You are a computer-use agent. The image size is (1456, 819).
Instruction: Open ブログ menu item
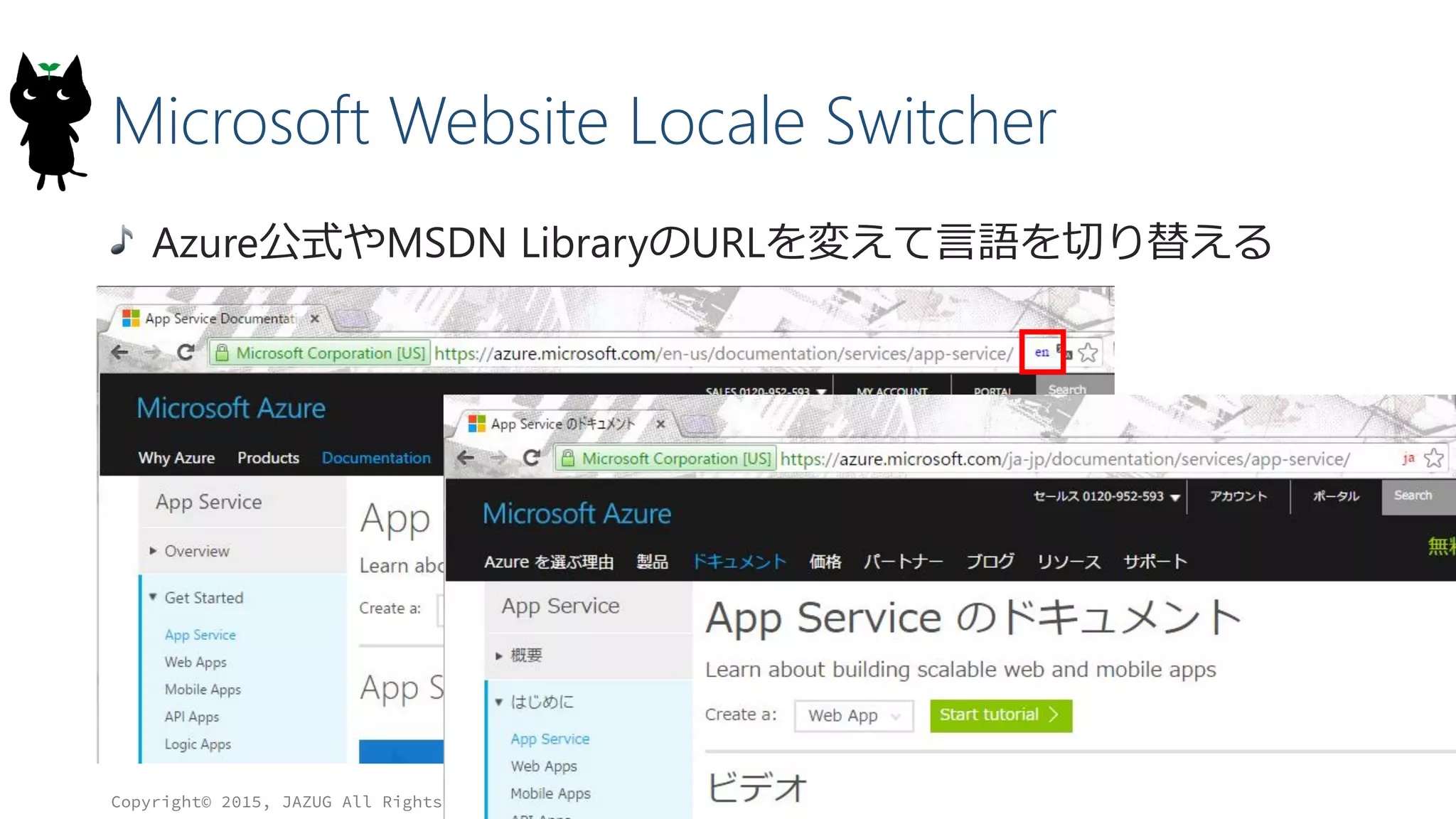990,562
